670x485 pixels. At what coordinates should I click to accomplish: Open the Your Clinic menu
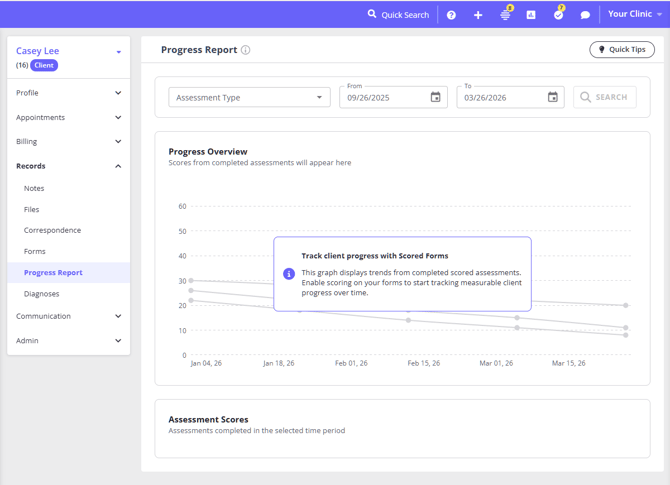635,14
